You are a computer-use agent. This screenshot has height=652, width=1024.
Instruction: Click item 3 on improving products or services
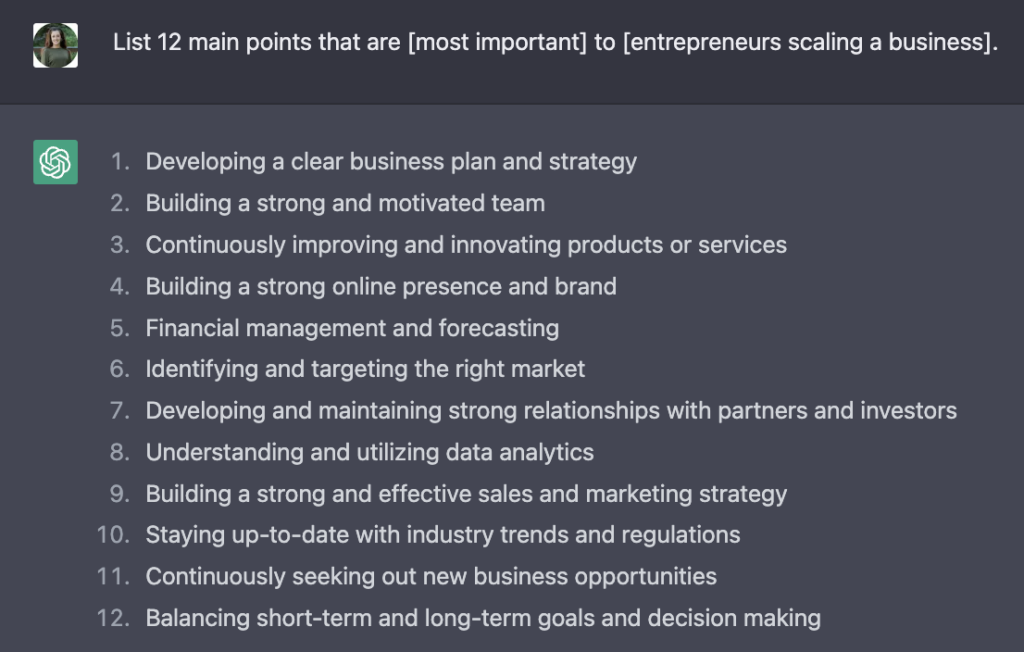pos(466,245)
